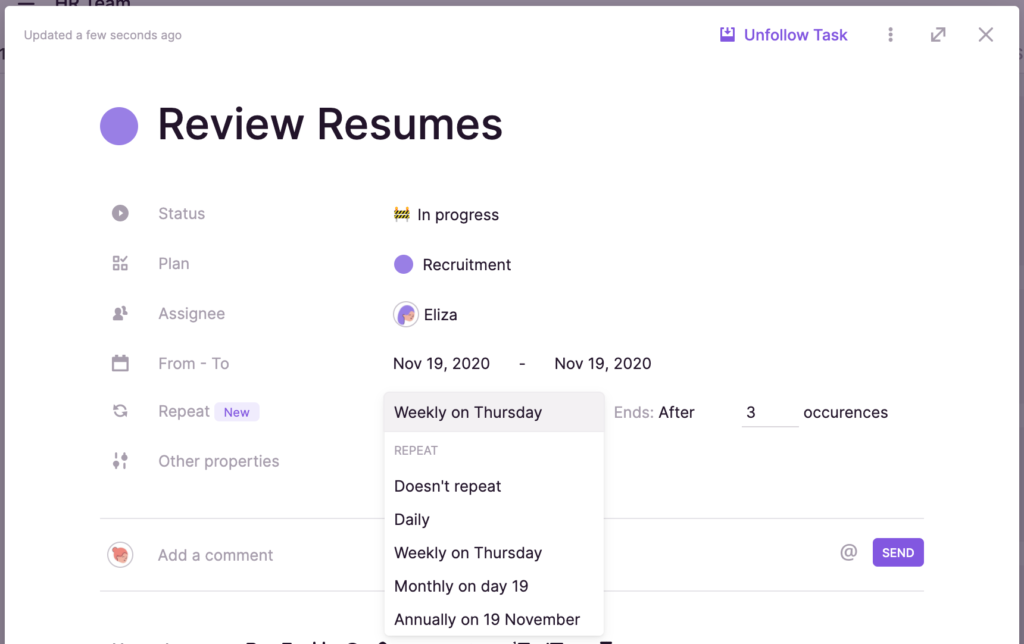The height and width of the screenshot is (644, 1024).
Task: Click the occurrences number field
Action: point(769,413)
